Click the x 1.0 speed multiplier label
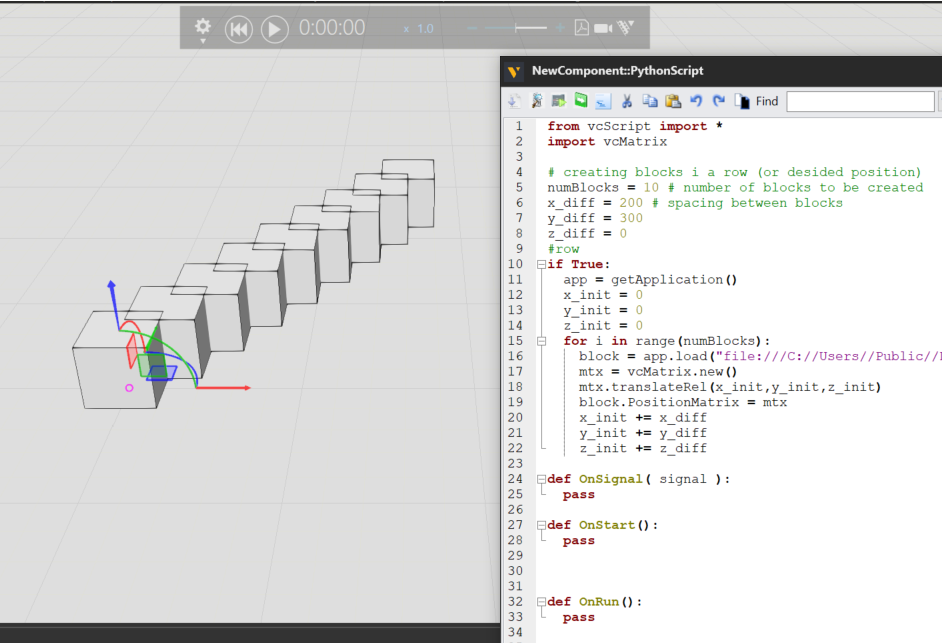 point(417,29)
